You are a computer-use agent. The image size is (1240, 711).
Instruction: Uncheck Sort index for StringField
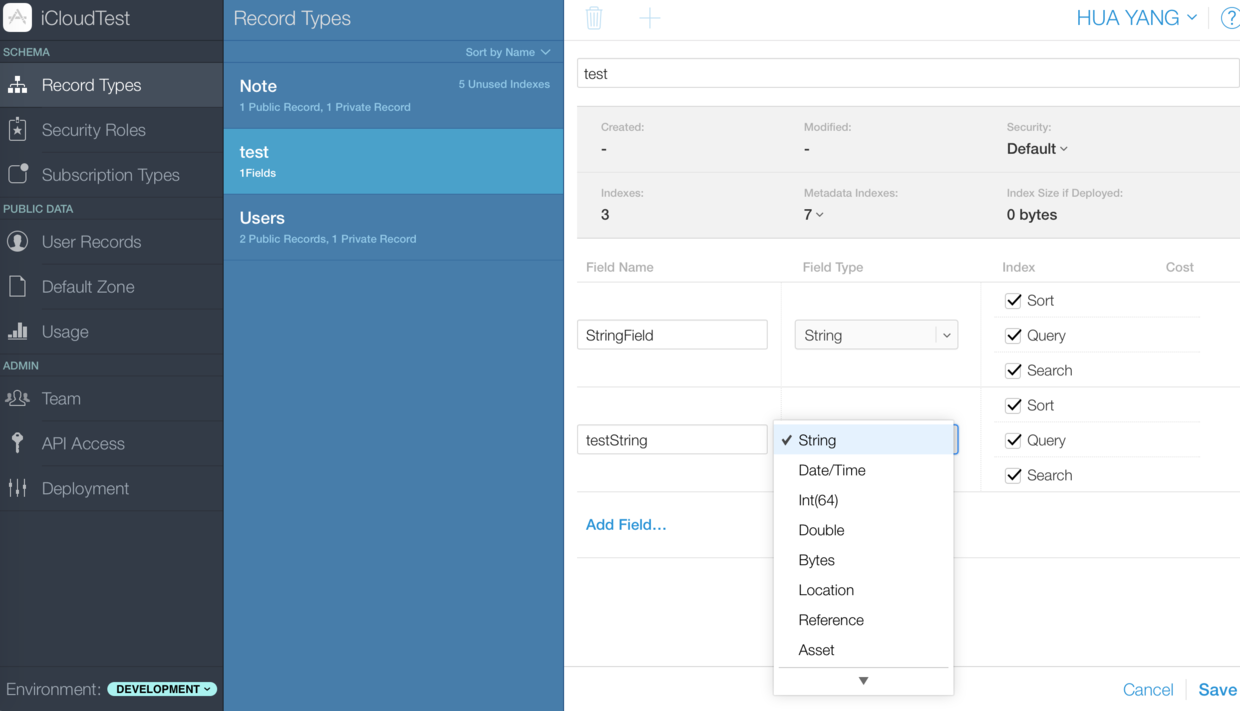(1013, 300)
